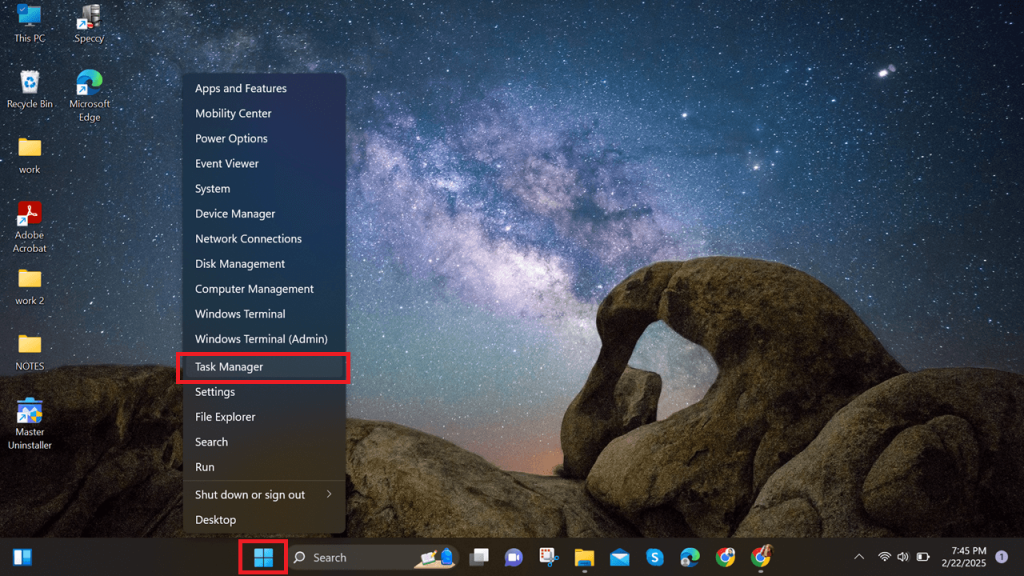Launch Skype from the taskbar
Viewport: 1024px width, 576px height.
pos(654,557)
